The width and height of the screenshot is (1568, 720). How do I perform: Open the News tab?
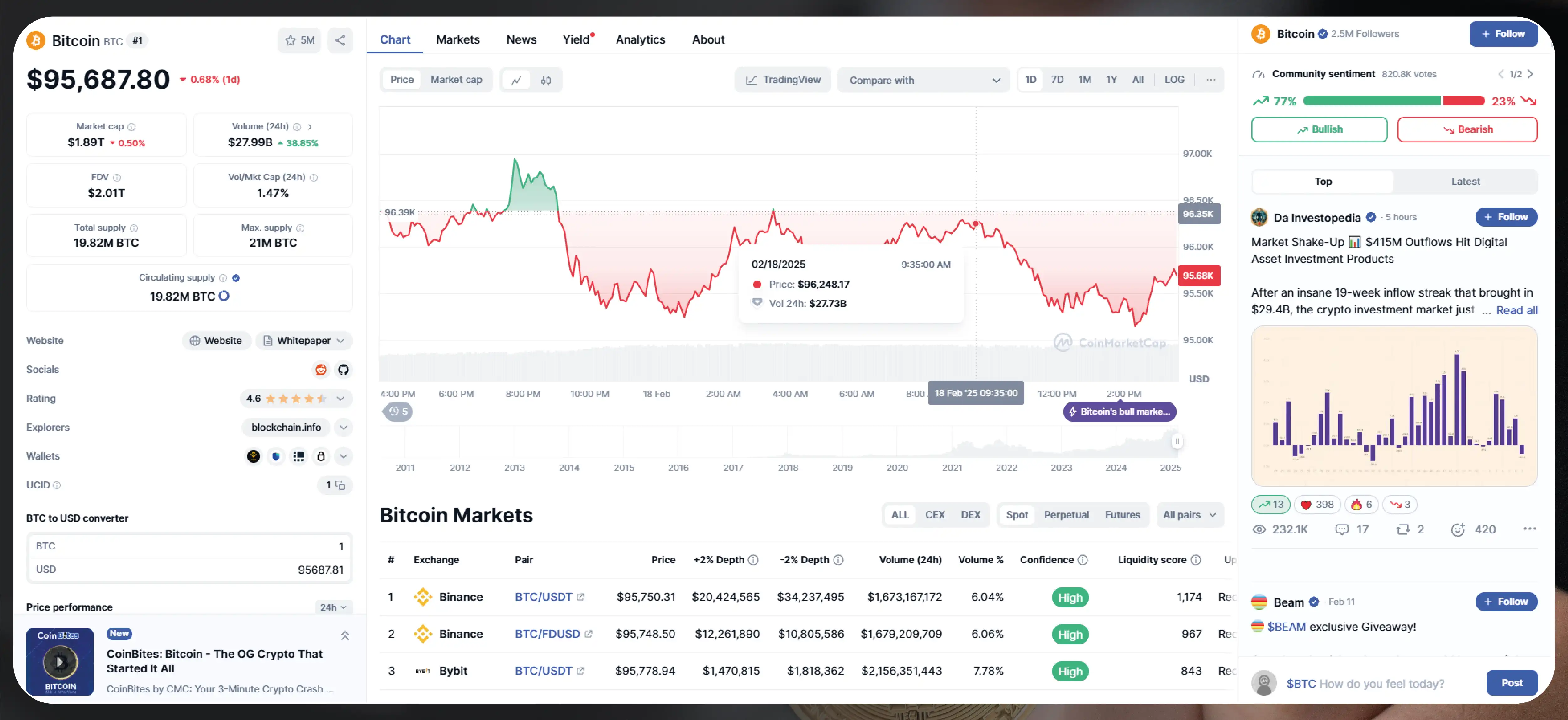pos(521,39)
